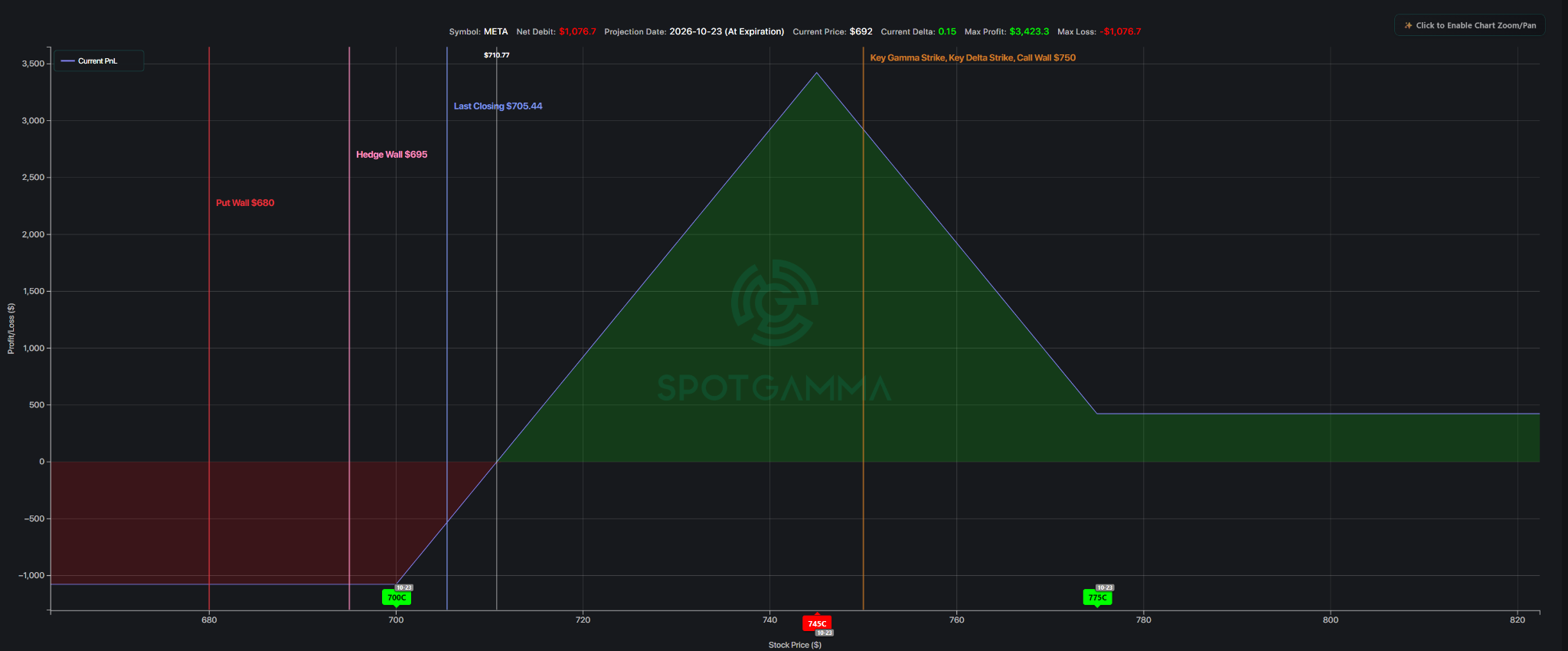The height and width of the screenshot is (651, 1568).
Task: Click the Max Loss value -$1,076.7
Action: (1120, 31)
